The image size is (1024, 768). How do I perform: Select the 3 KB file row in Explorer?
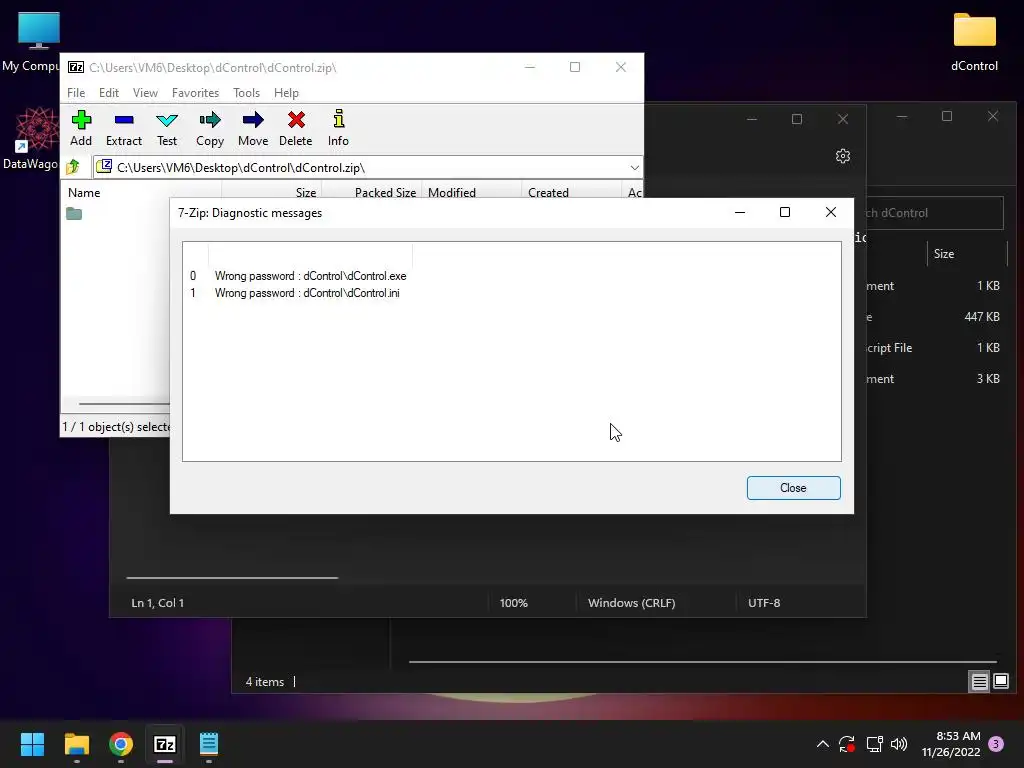[935, 379]
